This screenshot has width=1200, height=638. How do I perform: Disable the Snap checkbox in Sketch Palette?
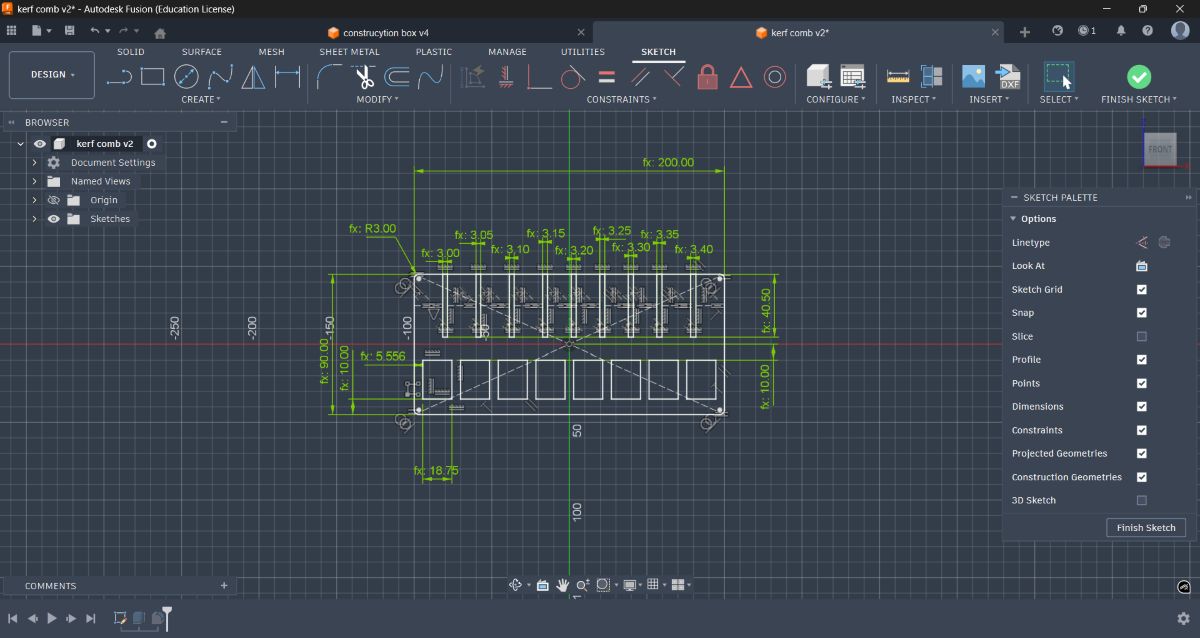1142,312
